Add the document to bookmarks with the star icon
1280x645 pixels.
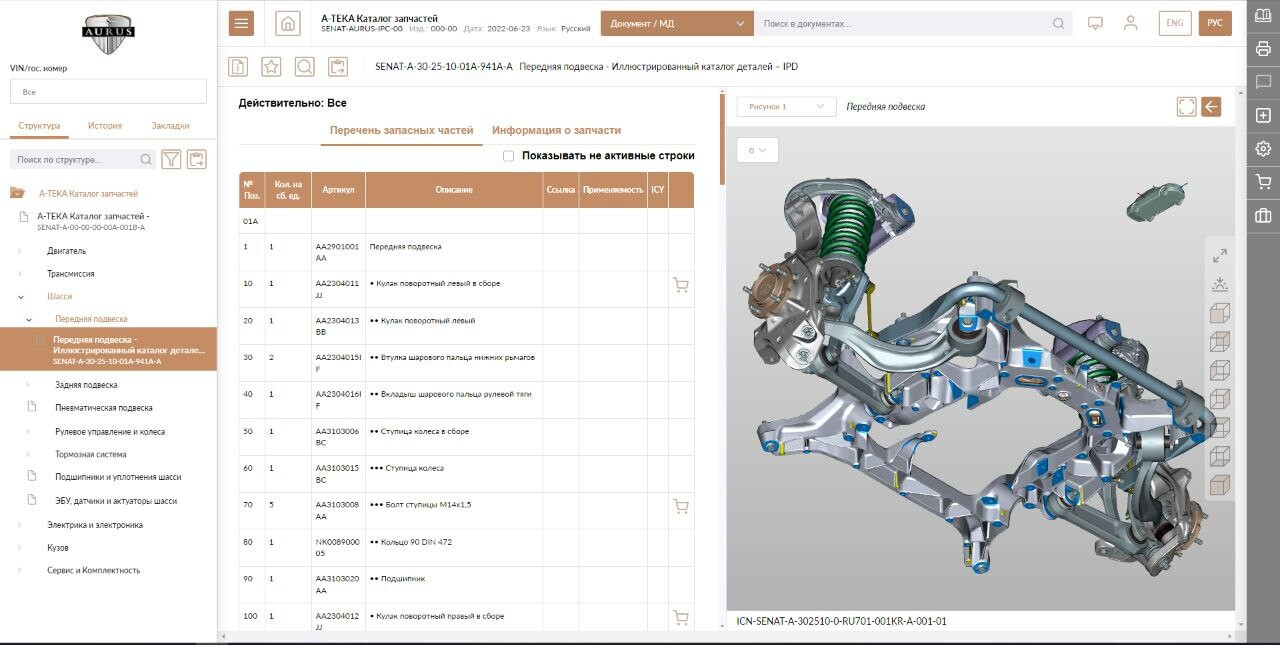271,67
